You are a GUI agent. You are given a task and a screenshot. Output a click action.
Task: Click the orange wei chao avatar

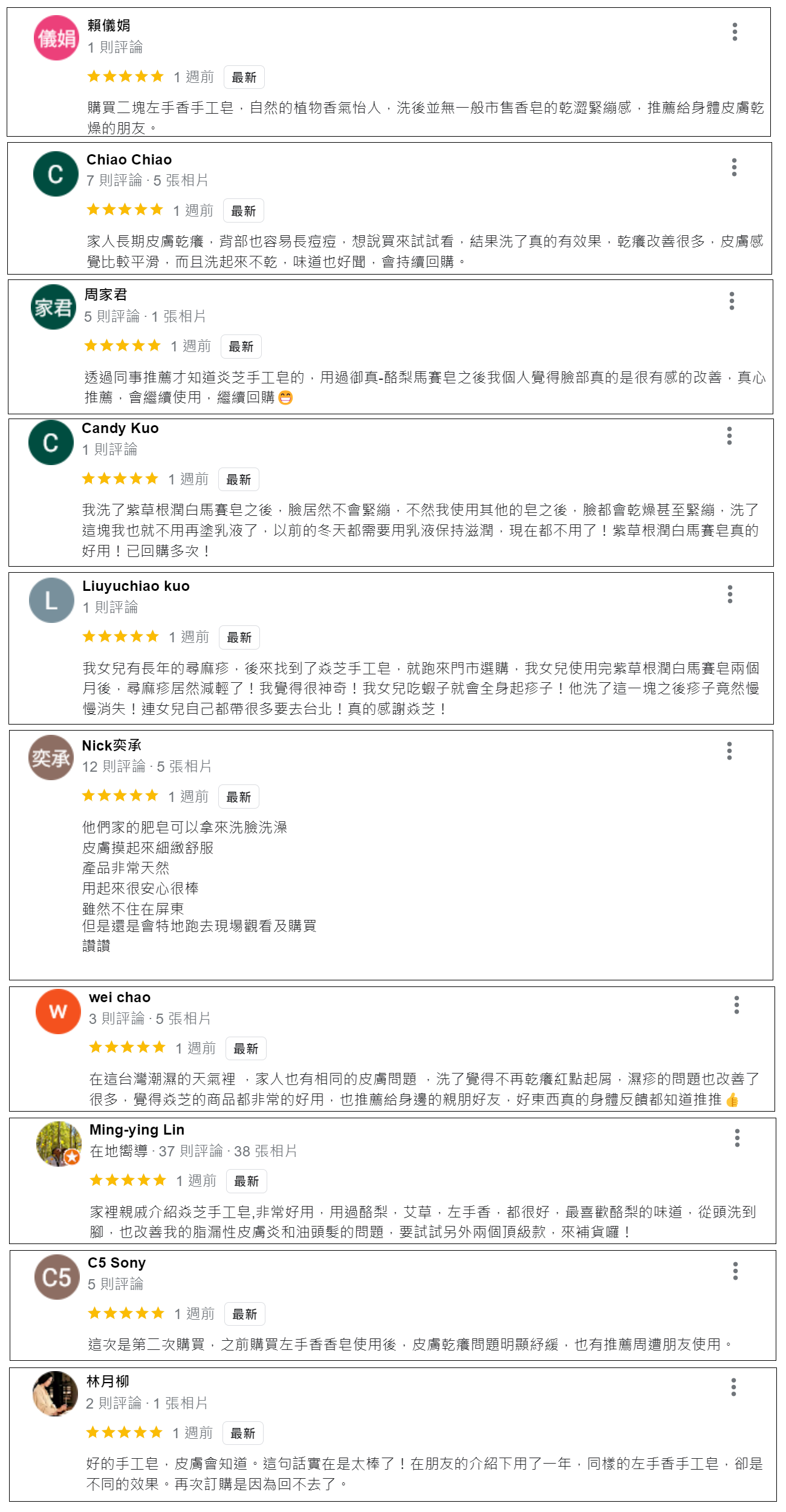coord(58,1011)
